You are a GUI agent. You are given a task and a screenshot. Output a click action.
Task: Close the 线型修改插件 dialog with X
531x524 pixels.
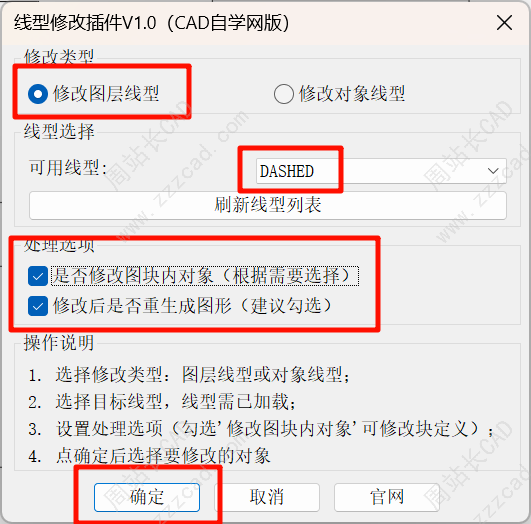(x=504, y=23)
